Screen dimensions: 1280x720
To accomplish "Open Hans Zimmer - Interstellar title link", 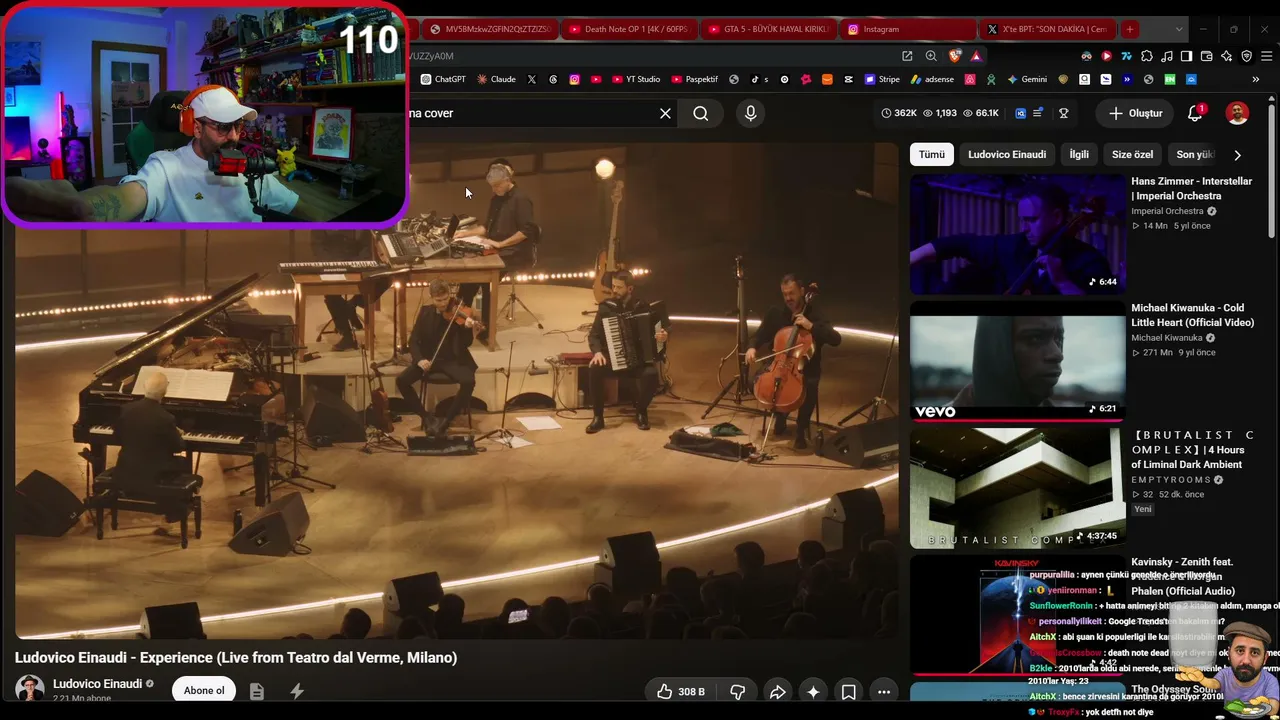I will point(1191,188).
